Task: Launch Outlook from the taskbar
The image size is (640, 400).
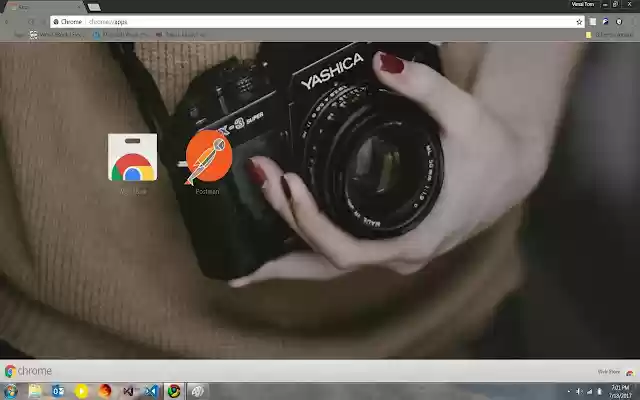Action: tap(58, 391)
